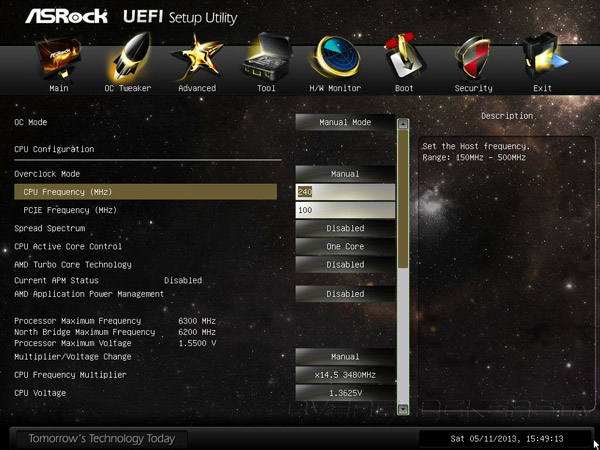Select the OC Tweaker rocket icon
The height and width of the screenshot is (450, 600).
coord(127,57)
